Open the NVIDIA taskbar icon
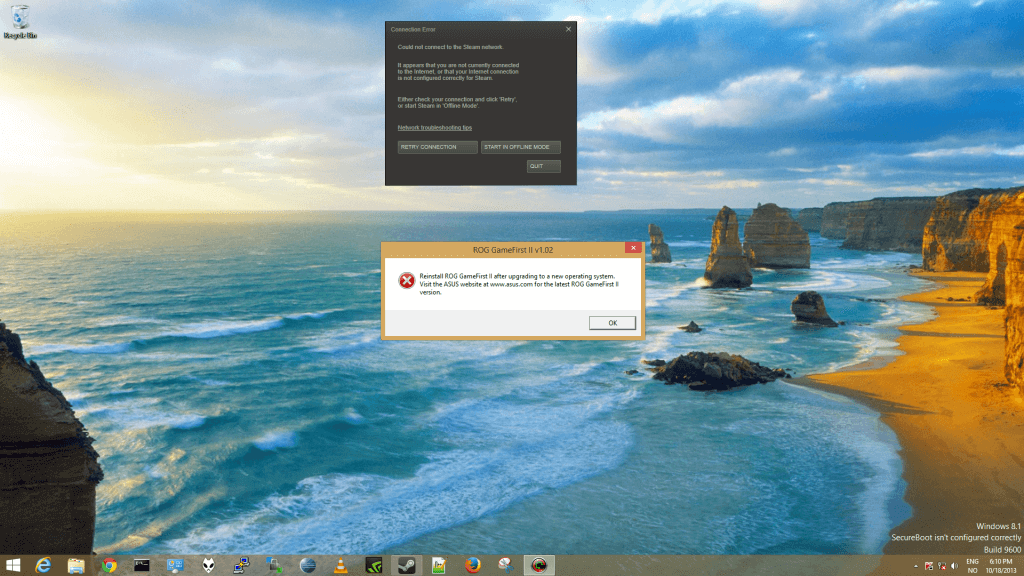The height and width of the screenshot is (576, 1024). coord(374,566)
